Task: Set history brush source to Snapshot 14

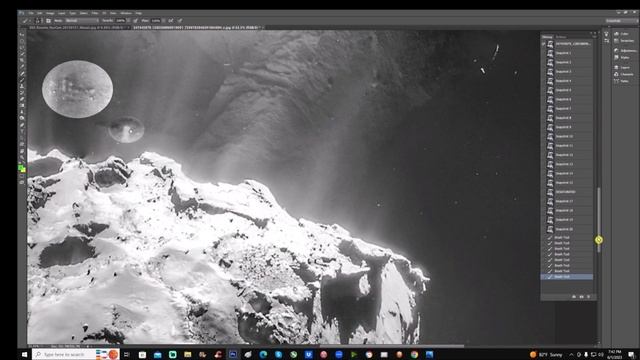Action: tap(543, 173)
